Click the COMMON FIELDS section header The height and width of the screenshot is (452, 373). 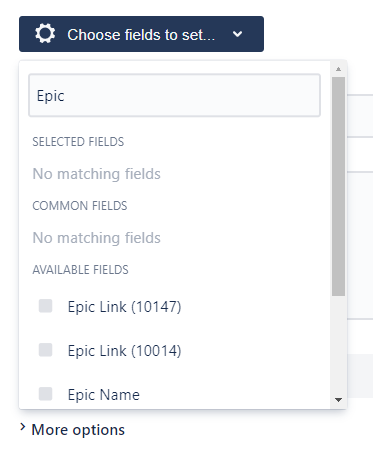point(80,206)
